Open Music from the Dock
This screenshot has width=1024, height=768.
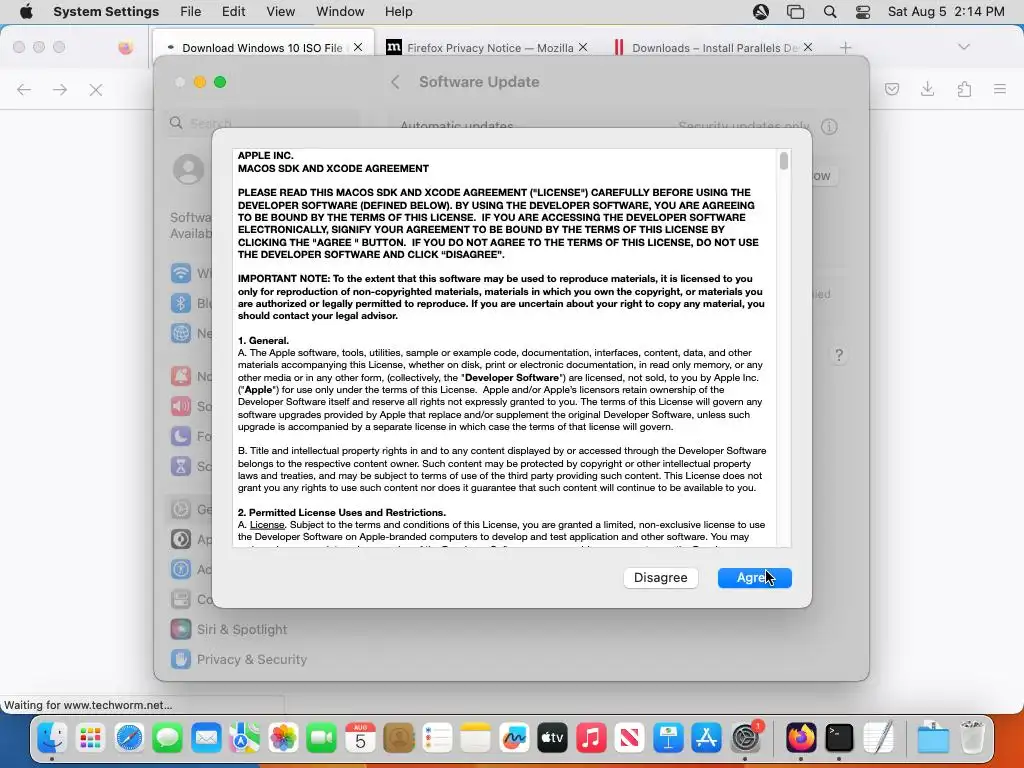pos(591,738)
